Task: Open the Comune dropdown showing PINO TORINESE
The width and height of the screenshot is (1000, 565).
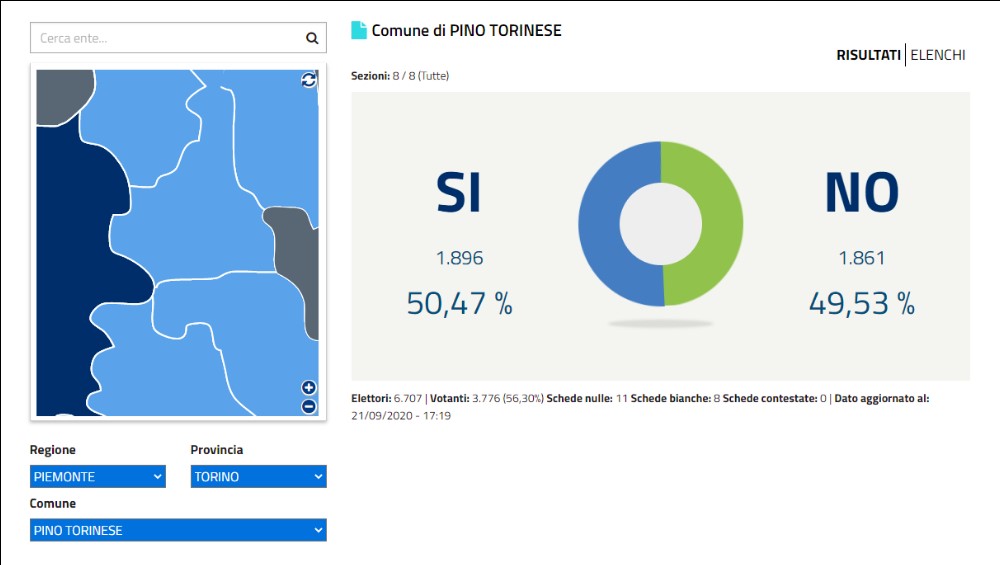Action: tap(178, 530)
